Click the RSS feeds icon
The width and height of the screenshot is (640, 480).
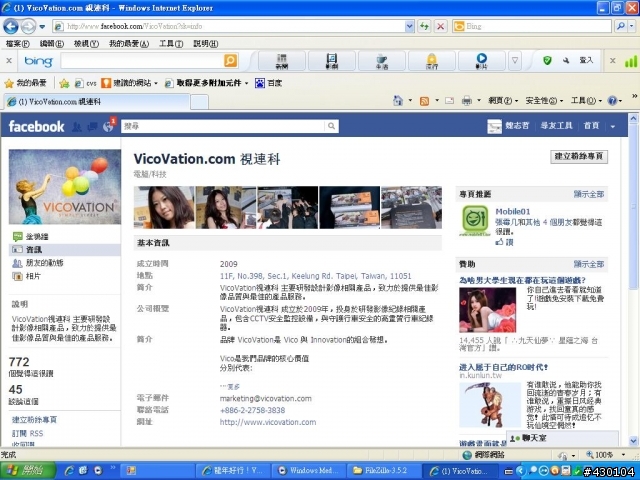tap(424, 101)
